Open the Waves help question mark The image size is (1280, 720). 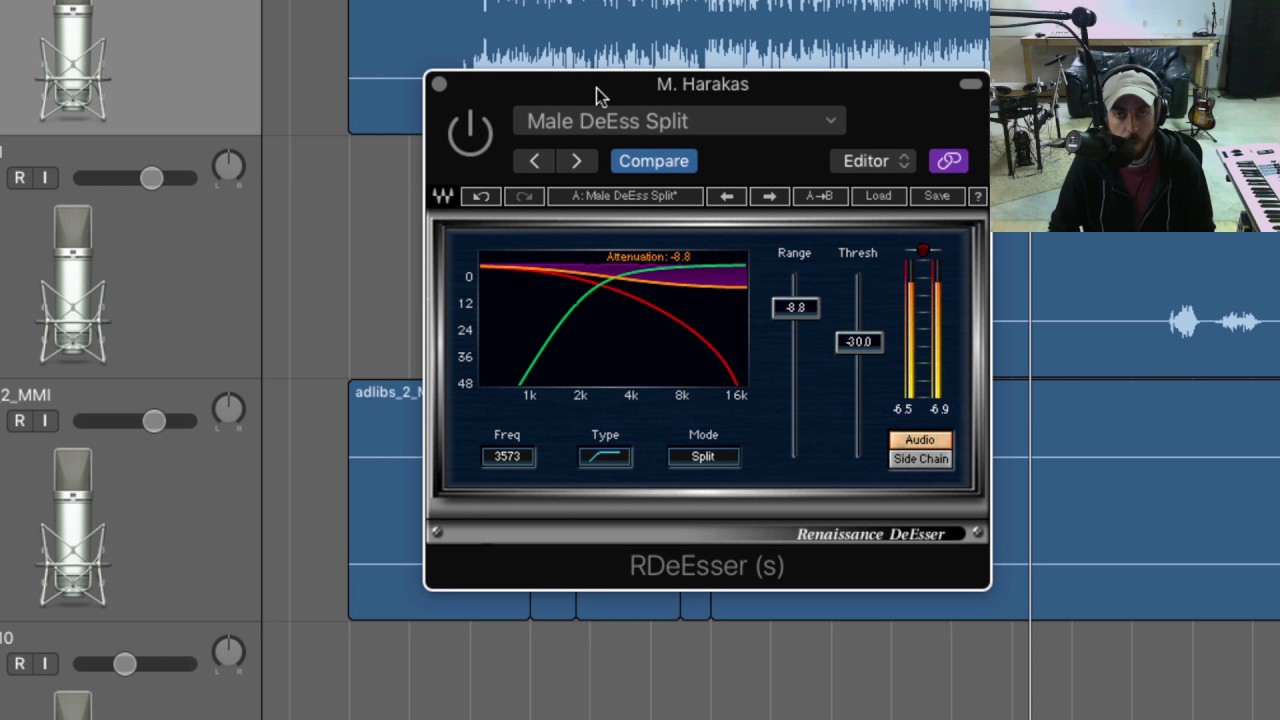(x=978, y=196)
